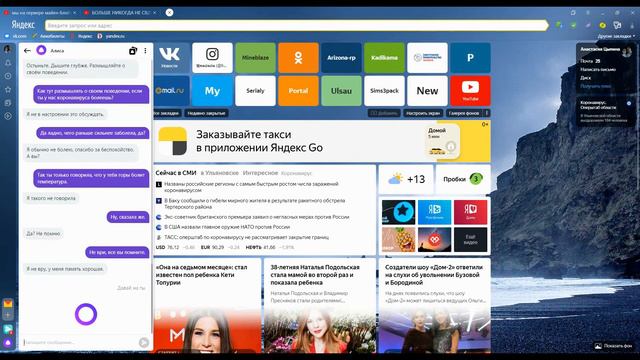Open Arizona-rp tile on tableau

coord(341,58)
